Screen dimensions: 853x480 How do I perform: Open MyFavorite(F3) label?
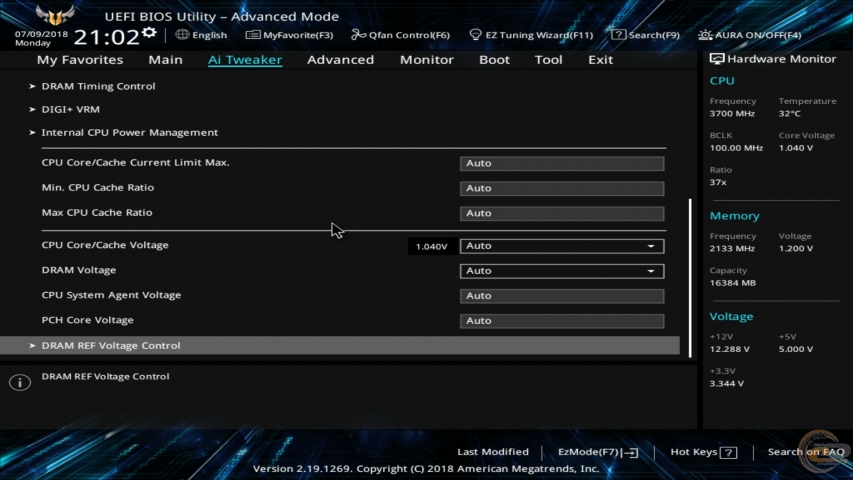click(298, 35)
